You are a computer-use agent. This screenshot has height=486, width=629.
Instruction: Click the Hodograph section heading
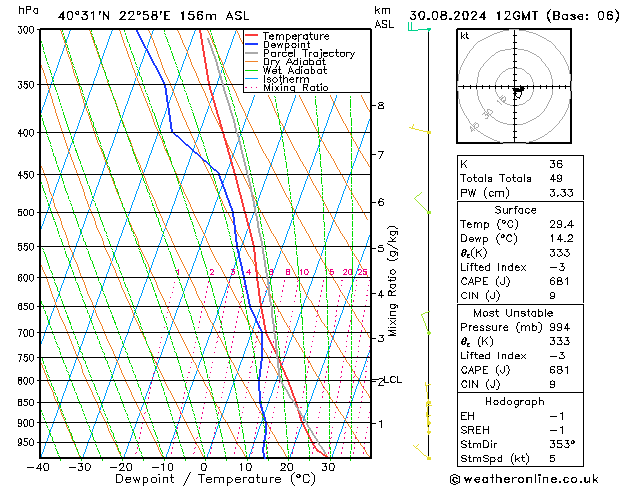click(515, 401)
